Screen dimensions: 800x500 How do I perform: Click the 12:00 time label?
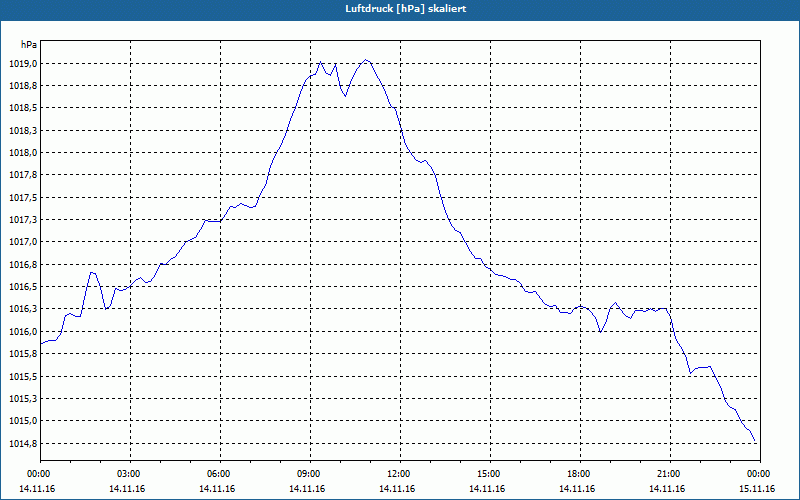pyautogui.click(x=400, y=474)
